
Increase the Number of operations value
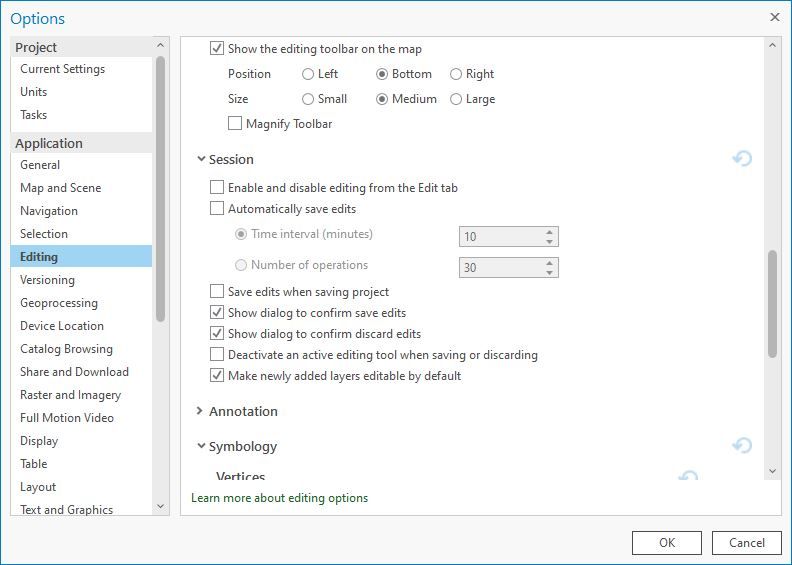pos(550,263)
